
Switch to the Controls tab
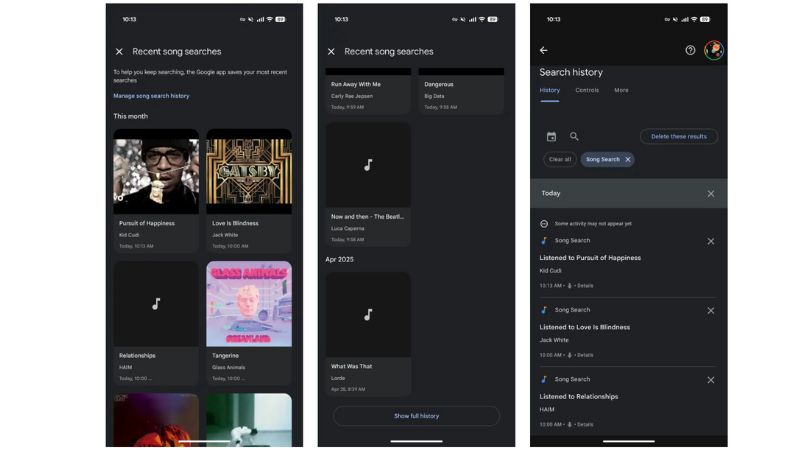pos(587,90)
